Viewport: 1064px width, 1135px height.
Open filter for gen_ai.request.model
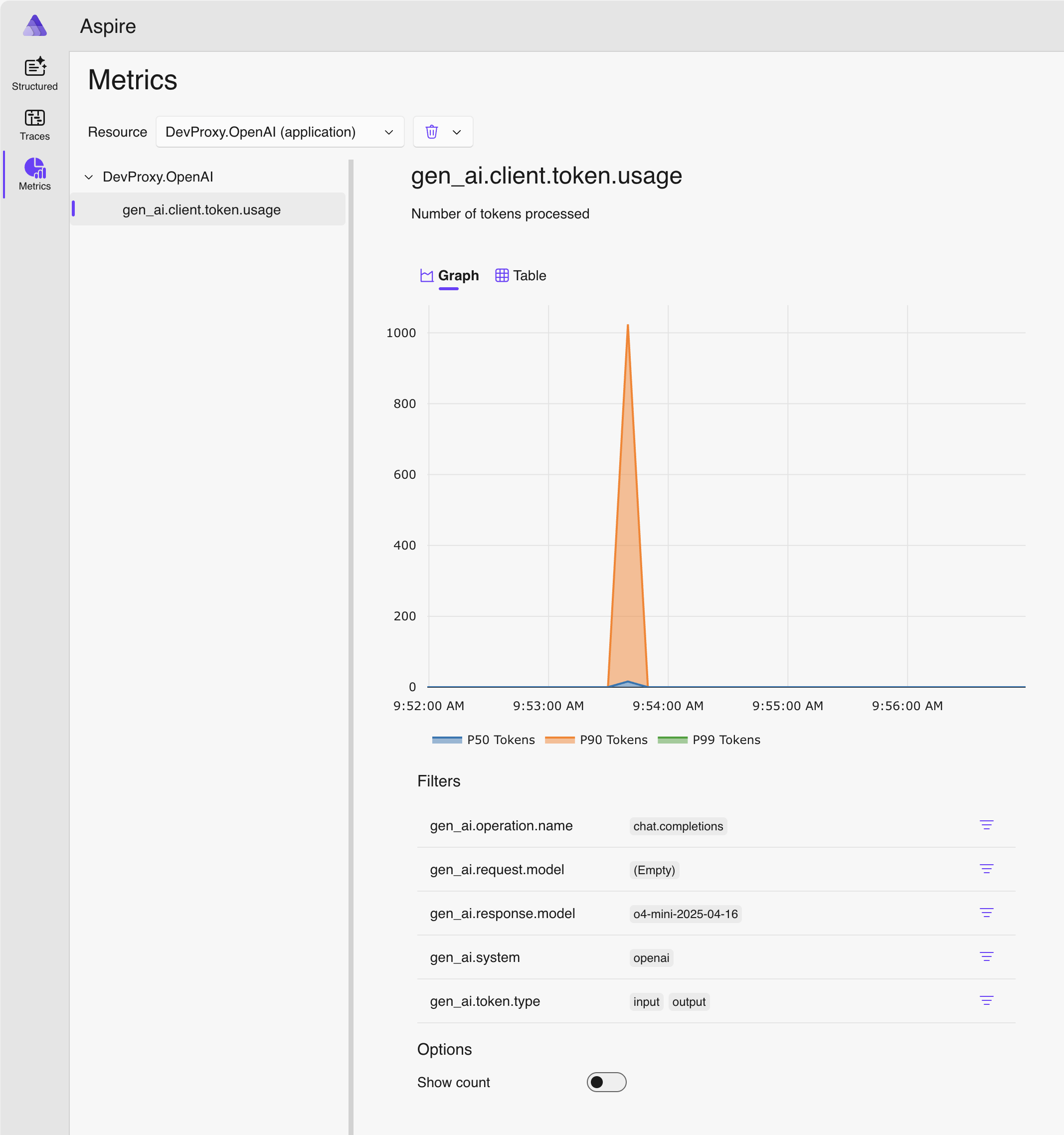coord(986,869)
